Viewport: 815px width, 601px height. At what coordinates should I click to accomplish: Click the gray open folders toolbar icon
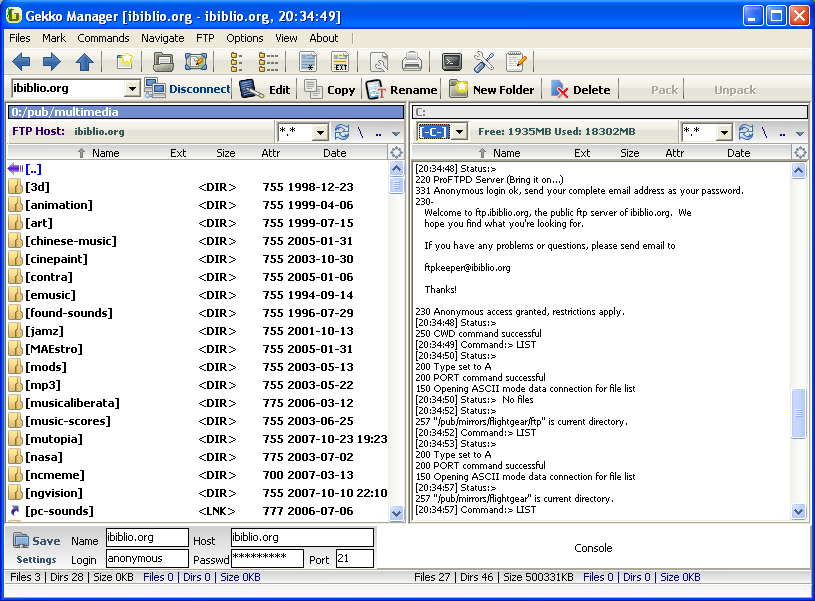(x=163, y=62)
